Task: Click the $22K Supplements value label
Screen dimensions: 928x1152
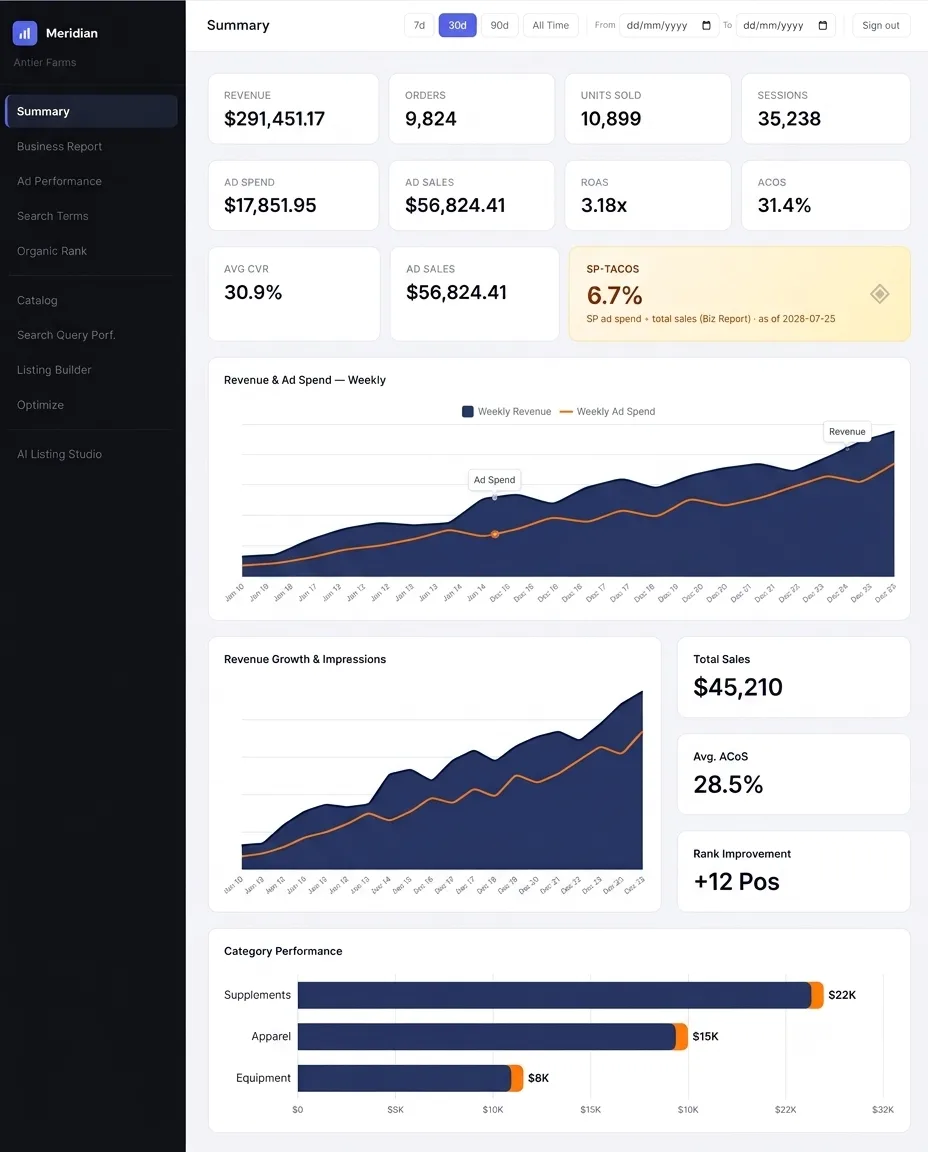Action: click(x=842, y=996)
